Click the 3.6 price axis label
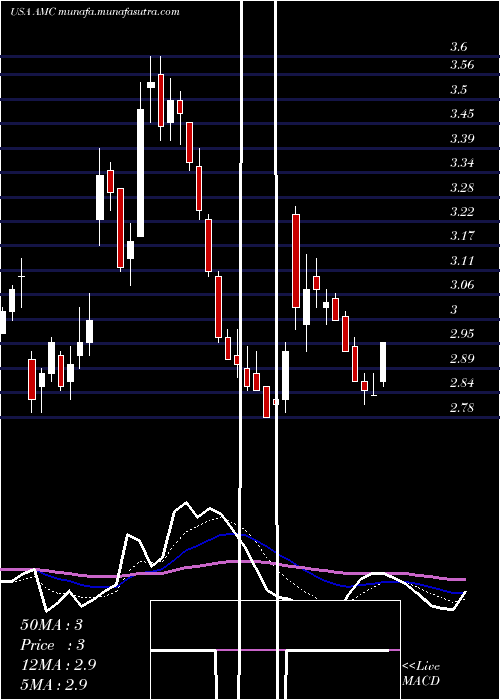Screen dimensions: 500x700 coord(458,47)
